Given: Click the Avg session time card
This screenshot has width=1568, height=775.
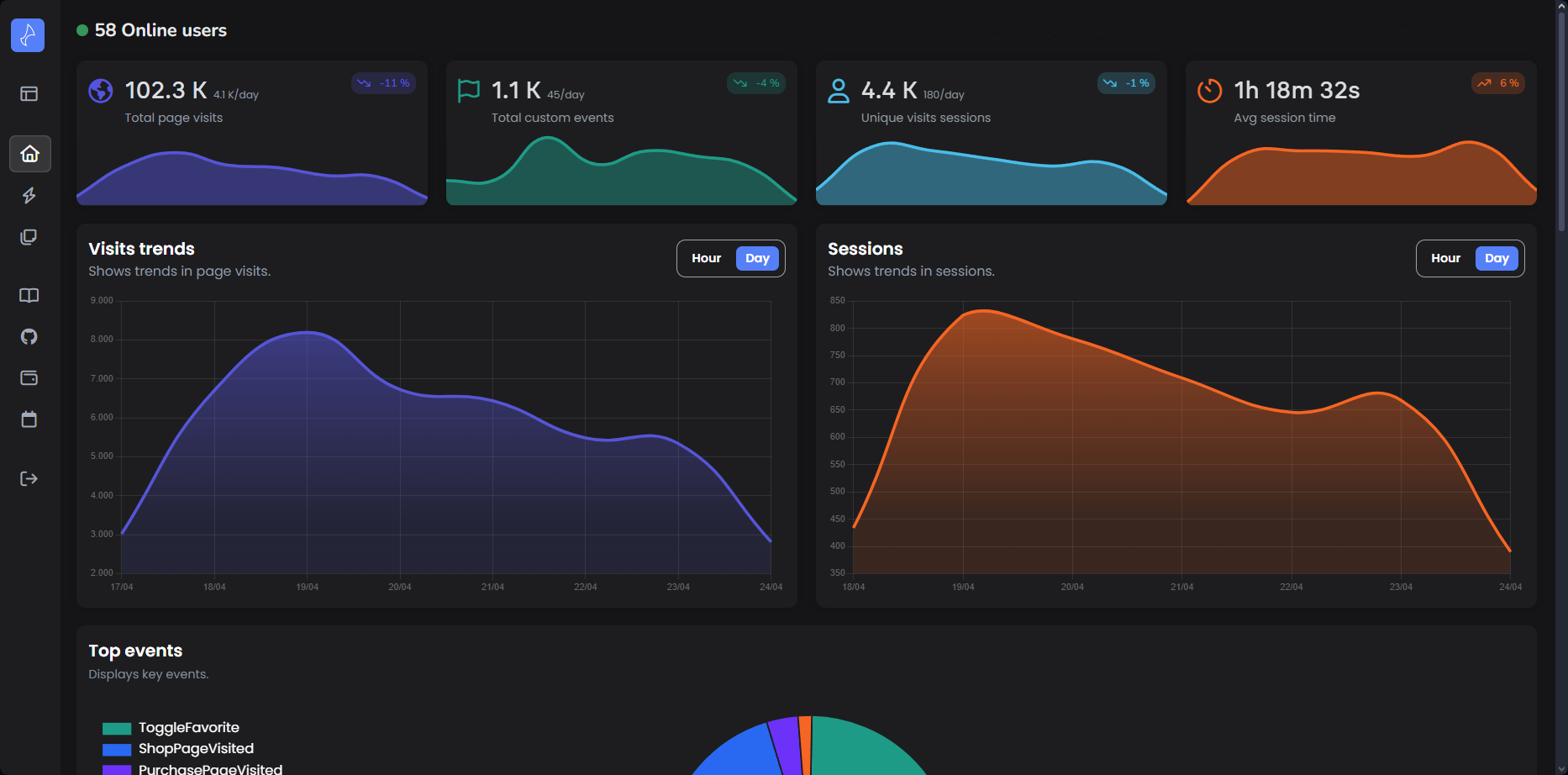Looking at the screenshot, I should coord(1360,133).
